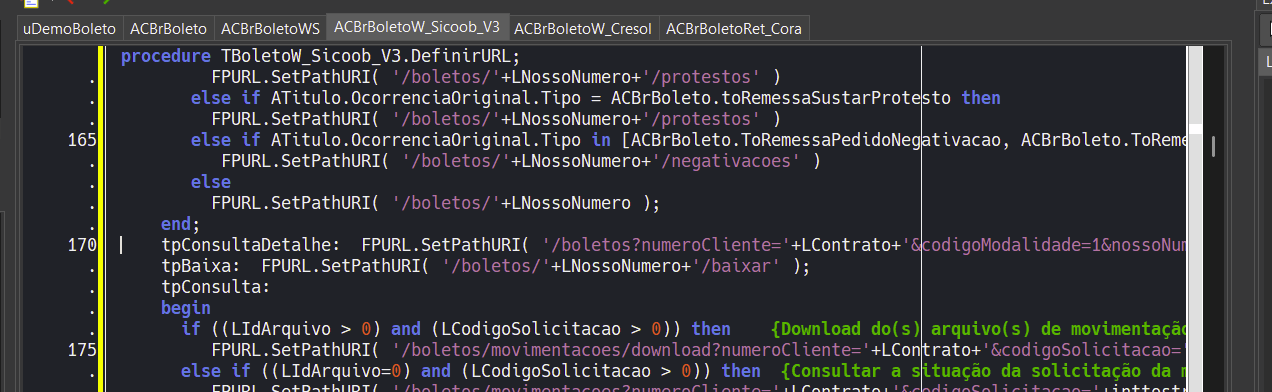The width and height of the screenshot is (1272, 392).
Task: Click the '/boletos/movimentacoes/download' string on line 175
Action: point(632,349)
